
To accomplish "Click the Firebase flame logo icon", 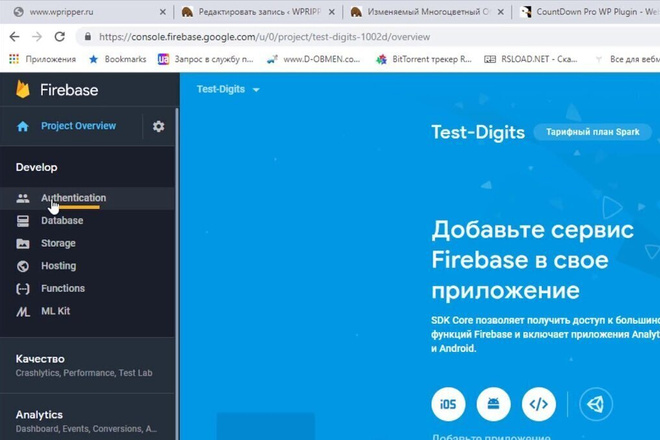I will click(23, 89).
